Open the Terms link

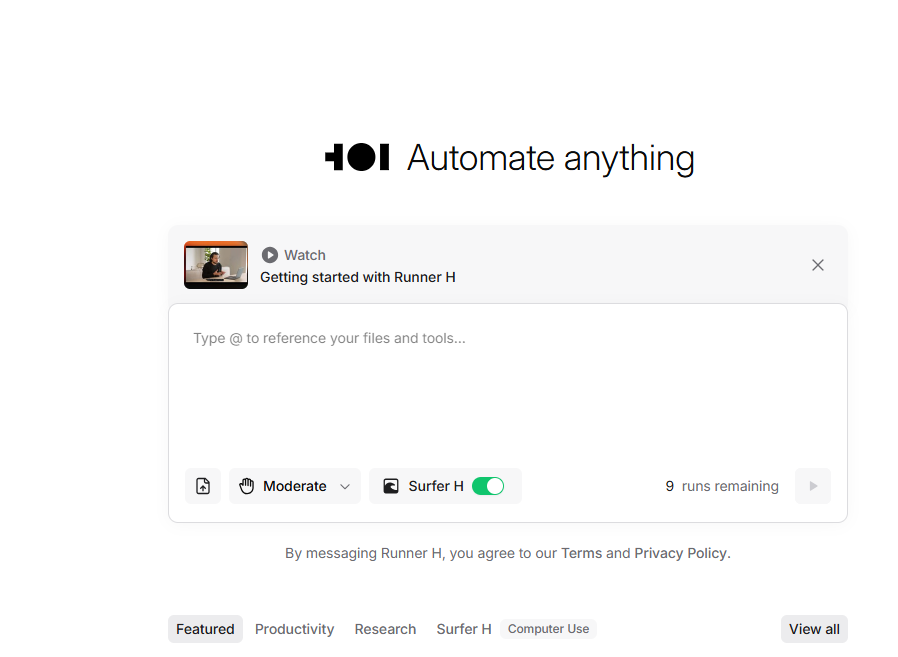click(x=581, y=553)
